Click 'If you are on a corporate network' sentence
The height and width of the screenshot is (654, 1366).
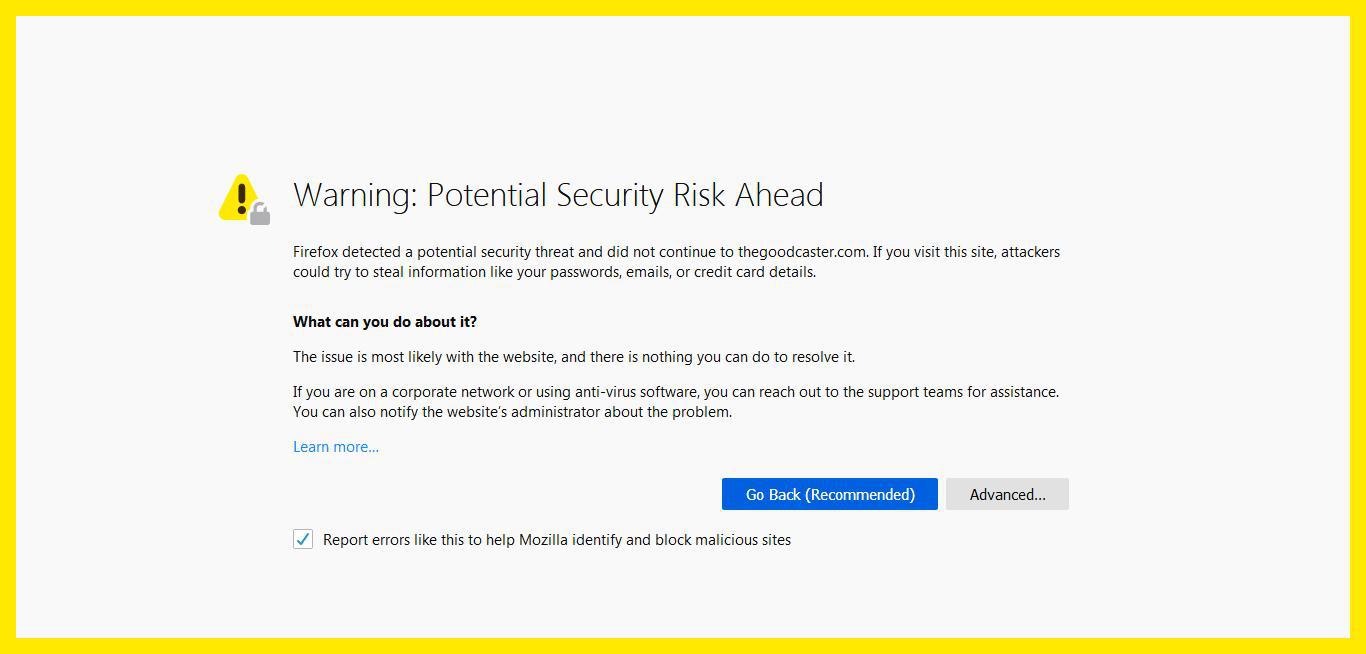[676, 392]
